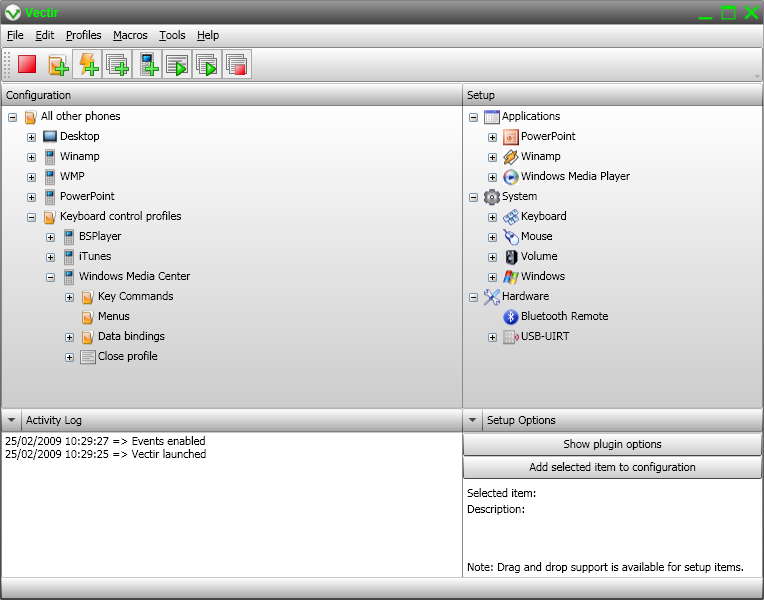Open the Help menu
Image resolution: width=764 pixels, height=600 pixels.
click(208, 35)
